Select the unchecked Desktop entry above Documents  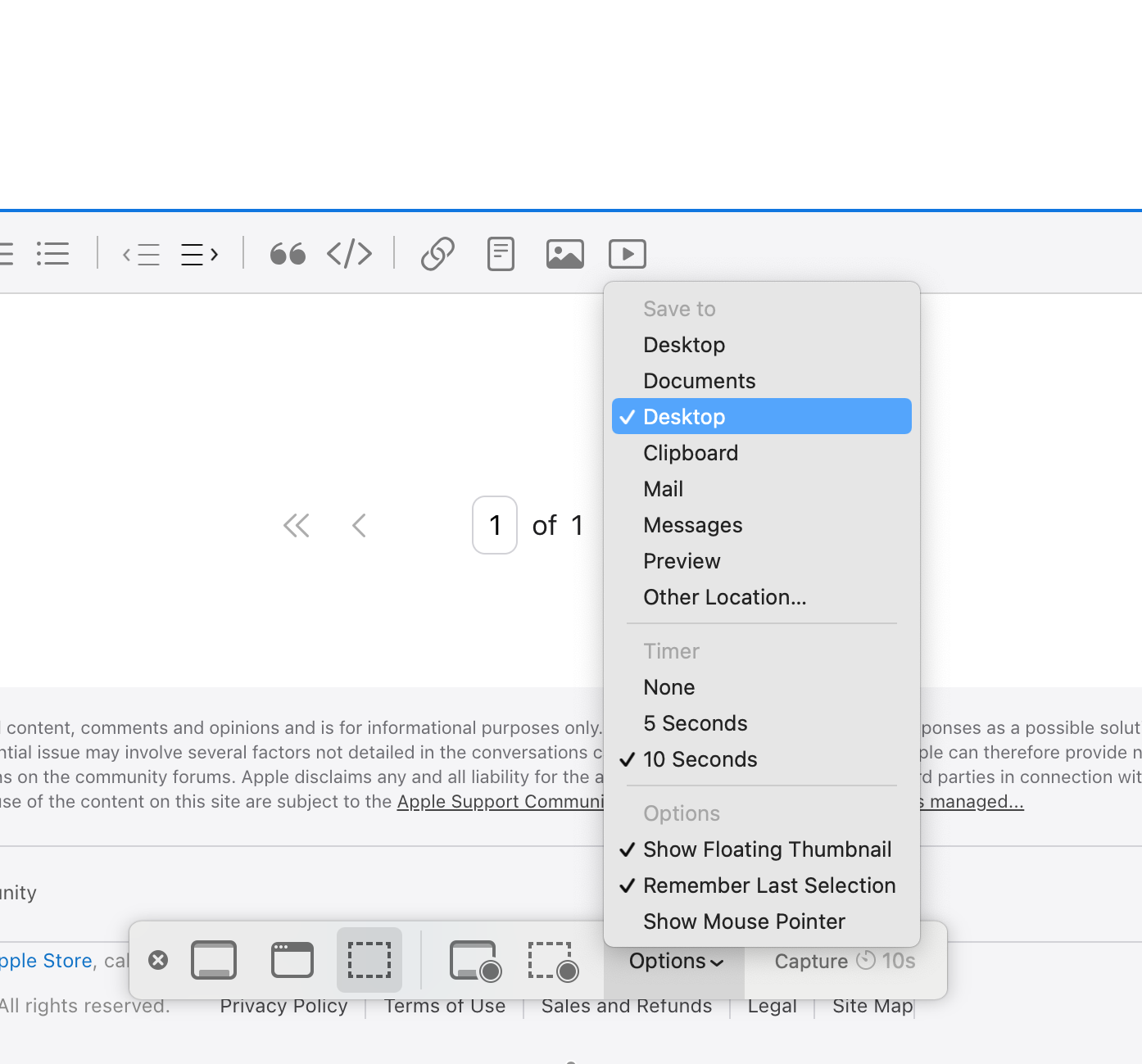click(762, 344)
